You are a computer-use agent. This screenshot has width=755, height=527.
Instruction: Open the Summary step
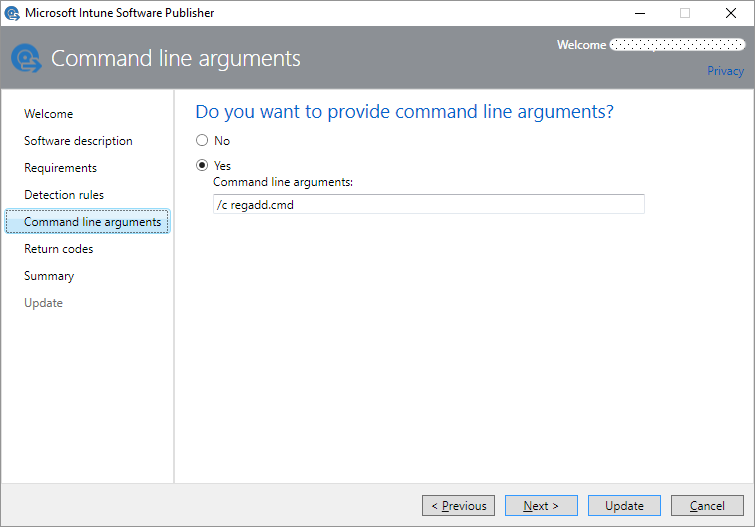click(49, 276)
